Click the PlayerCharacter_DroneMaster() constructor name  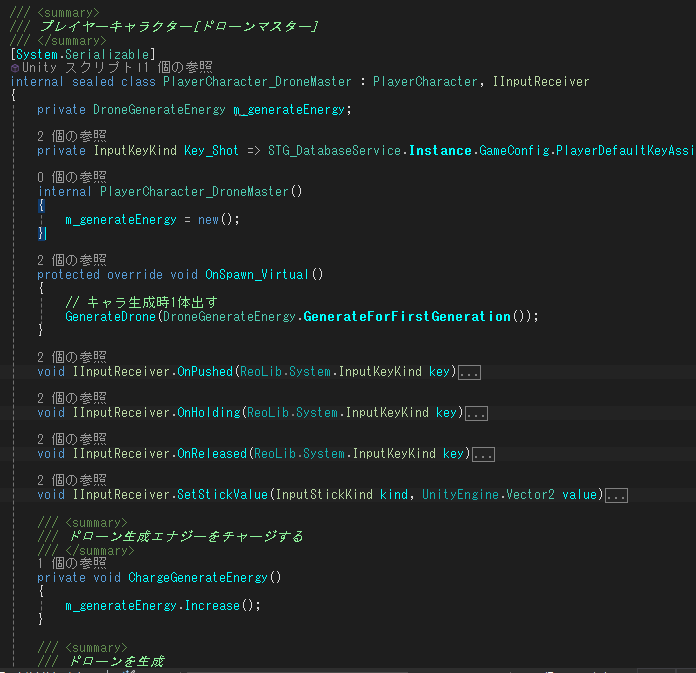coord(194,192)
